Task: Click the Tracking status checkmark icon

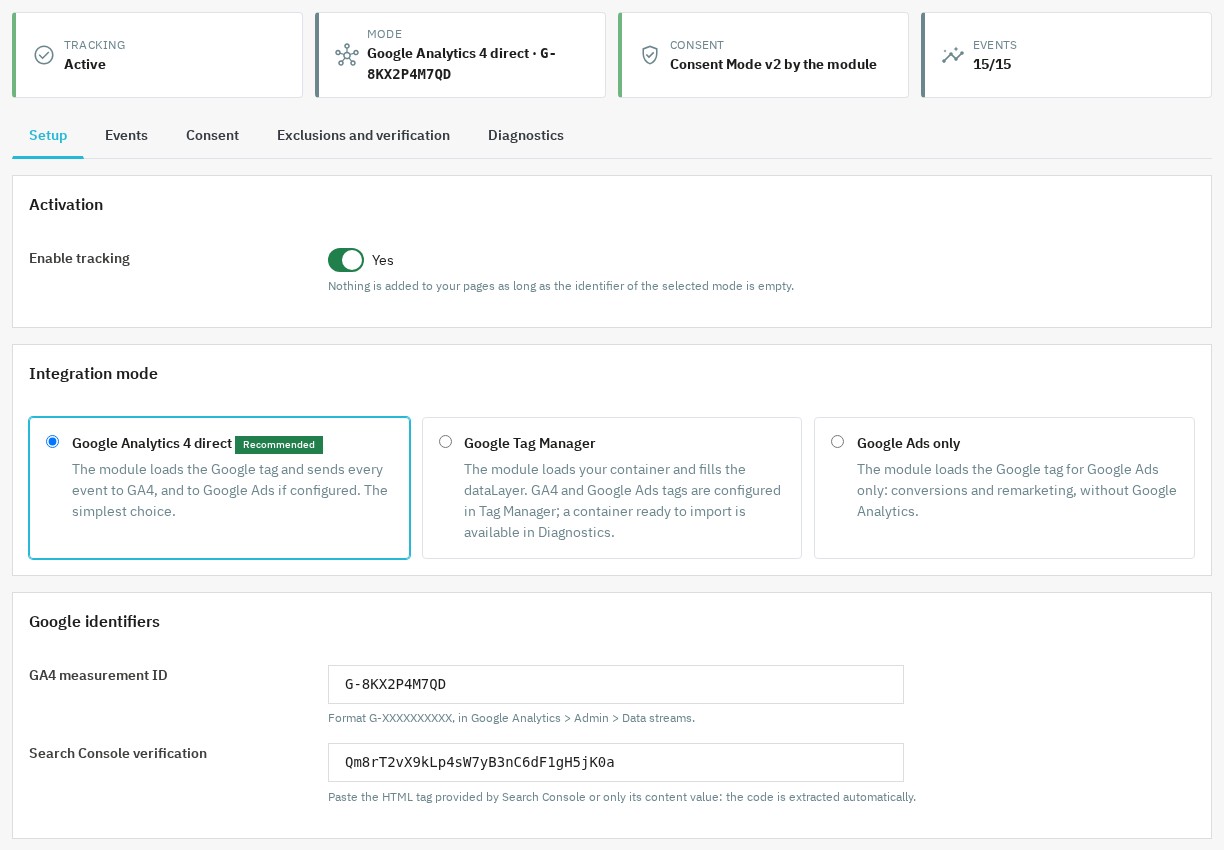Action: point(44,55)
